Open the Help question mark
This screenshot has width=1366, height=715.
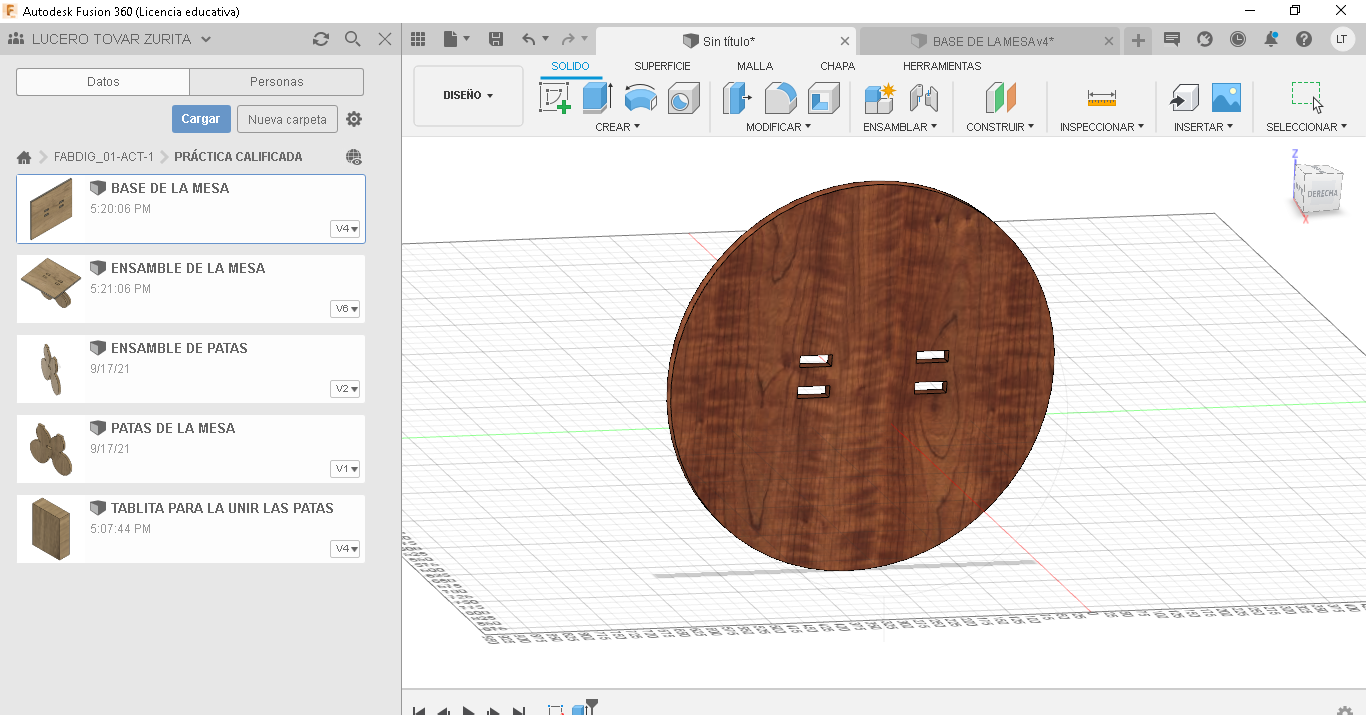pyautogui.click(x=1304, y=39)
